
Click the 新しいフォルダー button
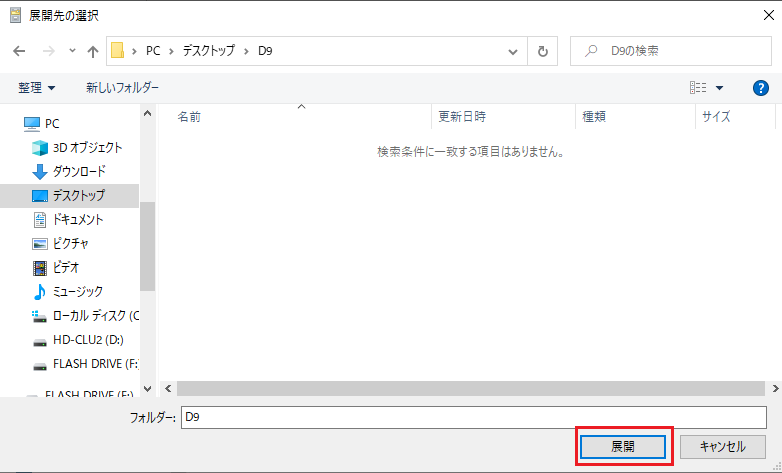122,88
